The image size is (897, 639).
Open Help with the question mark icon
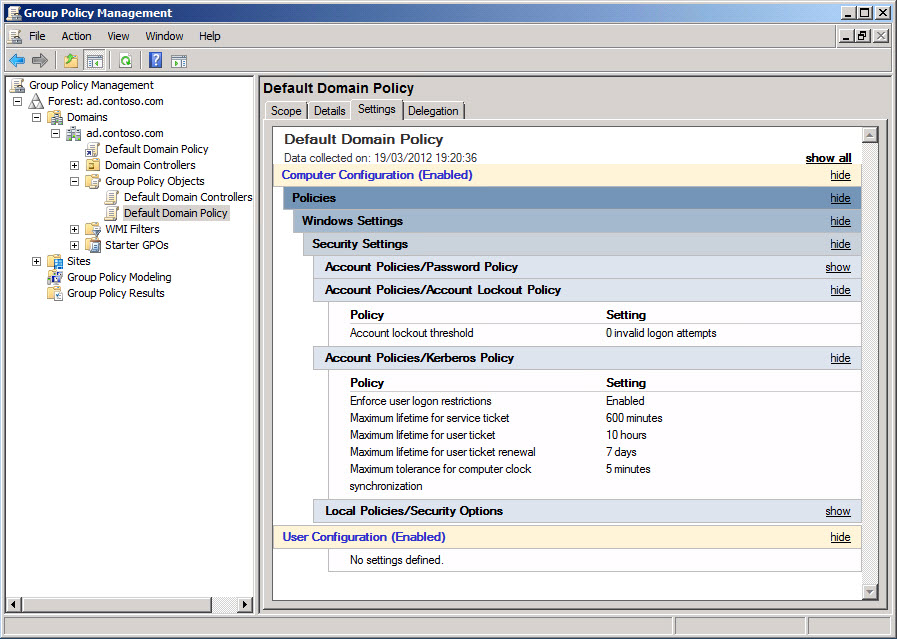(155, 60)
